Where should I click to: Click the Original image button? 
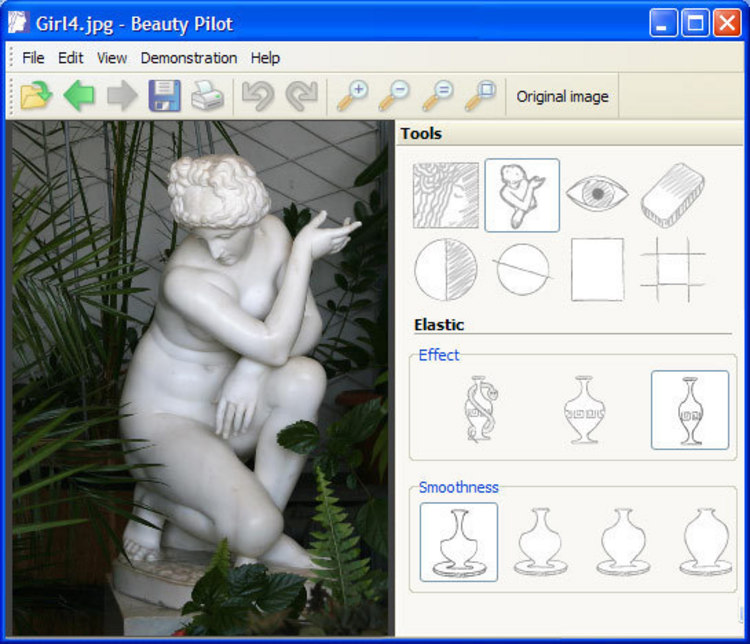coord(561,97)
